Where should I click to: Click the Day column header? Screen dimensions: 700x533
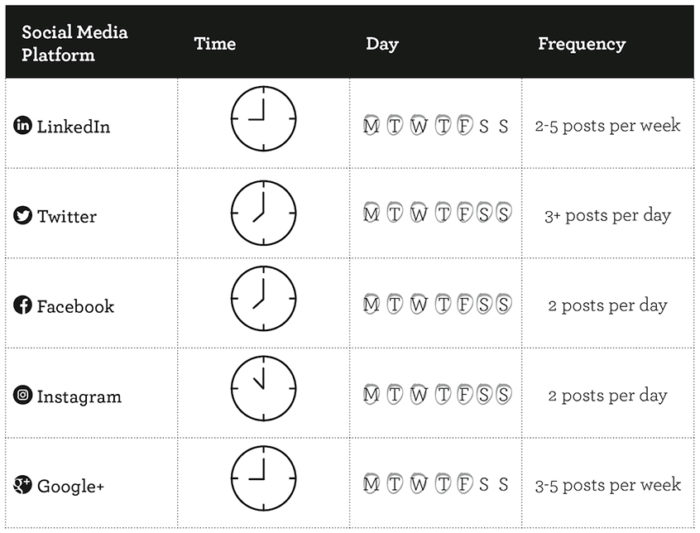tap(382, 44)
